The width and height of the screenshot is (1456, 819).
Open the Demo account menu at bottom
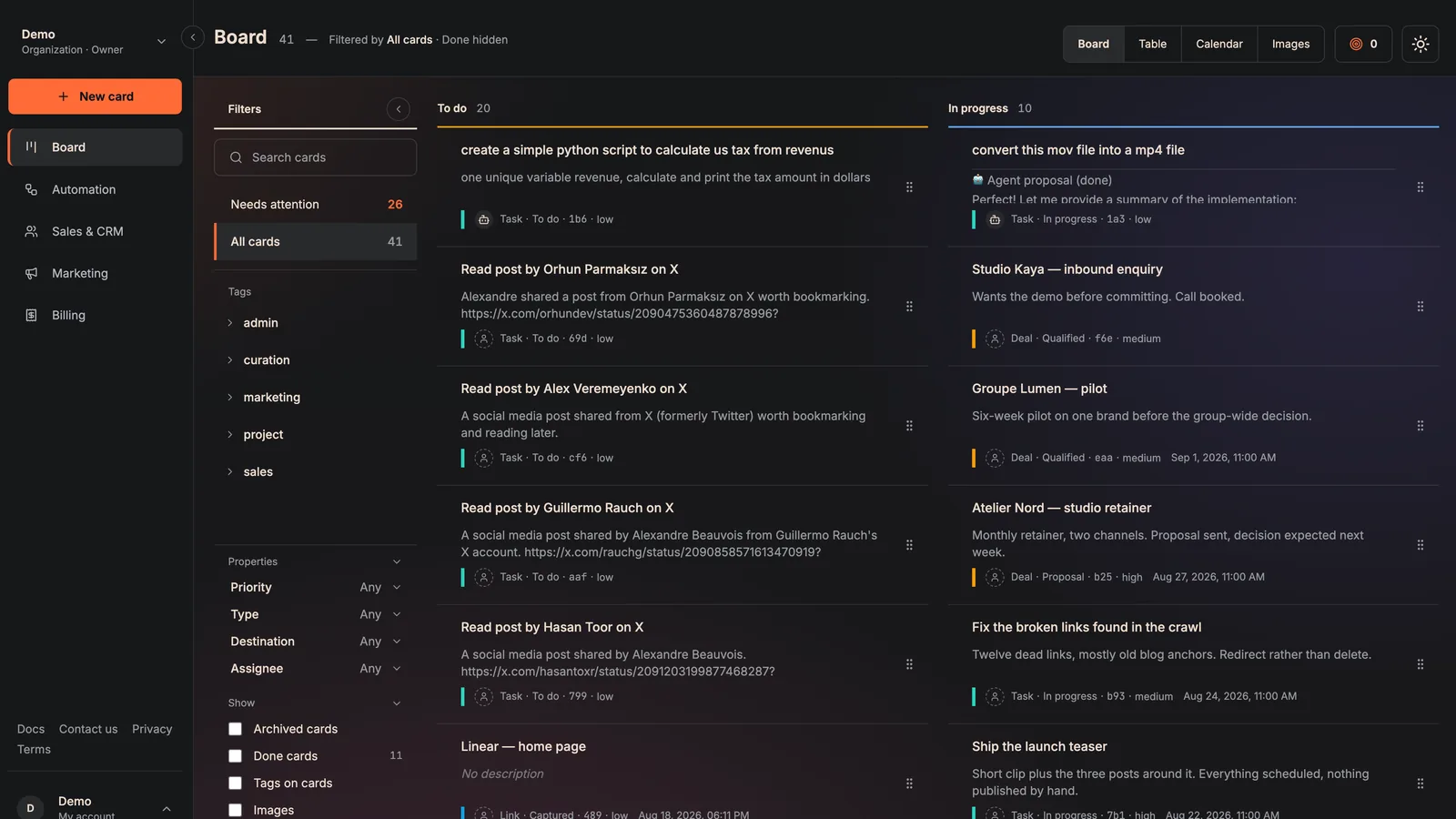[x=95, y=807]
